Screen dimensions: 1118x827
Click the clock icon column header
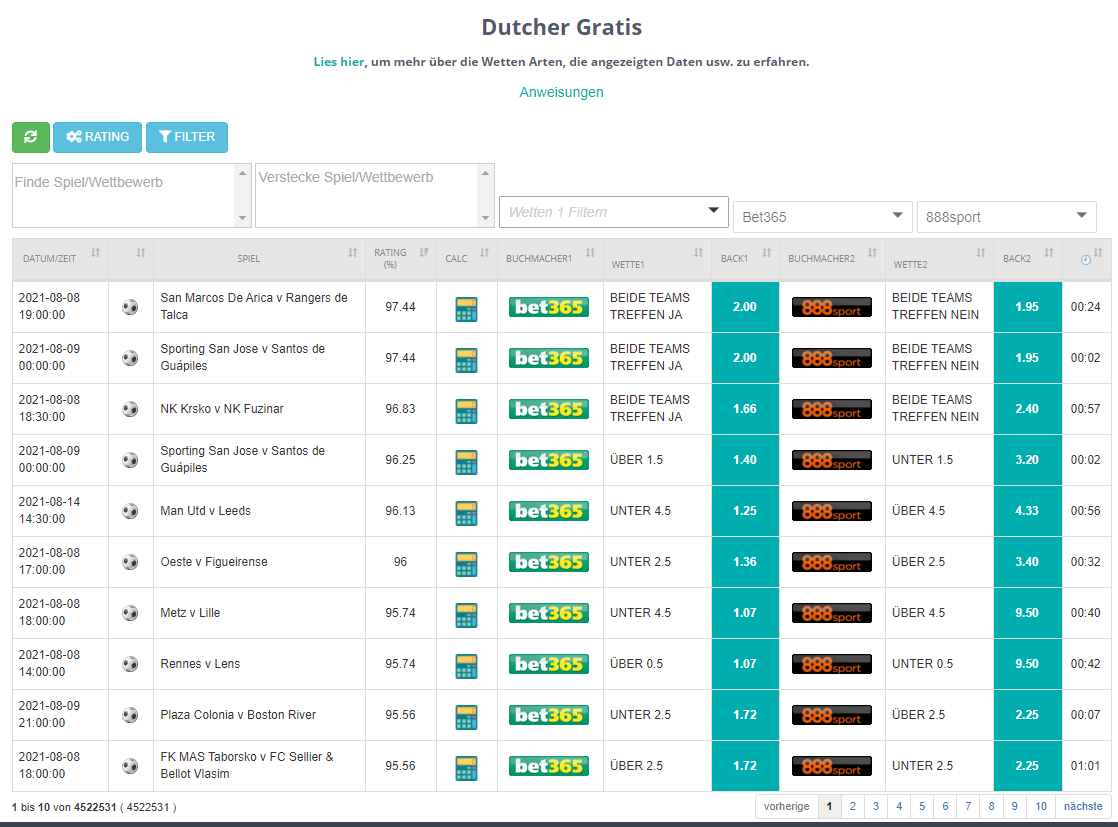coord(1086,260)
